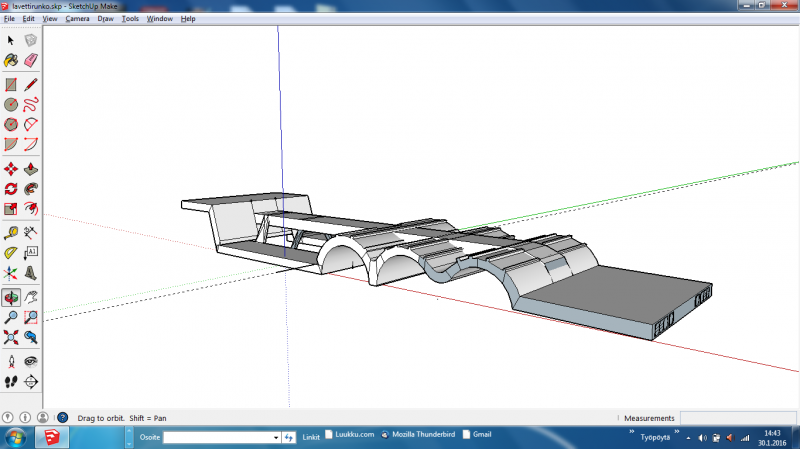
Task: Open the Instructor help icon
Action: [63, 417]
